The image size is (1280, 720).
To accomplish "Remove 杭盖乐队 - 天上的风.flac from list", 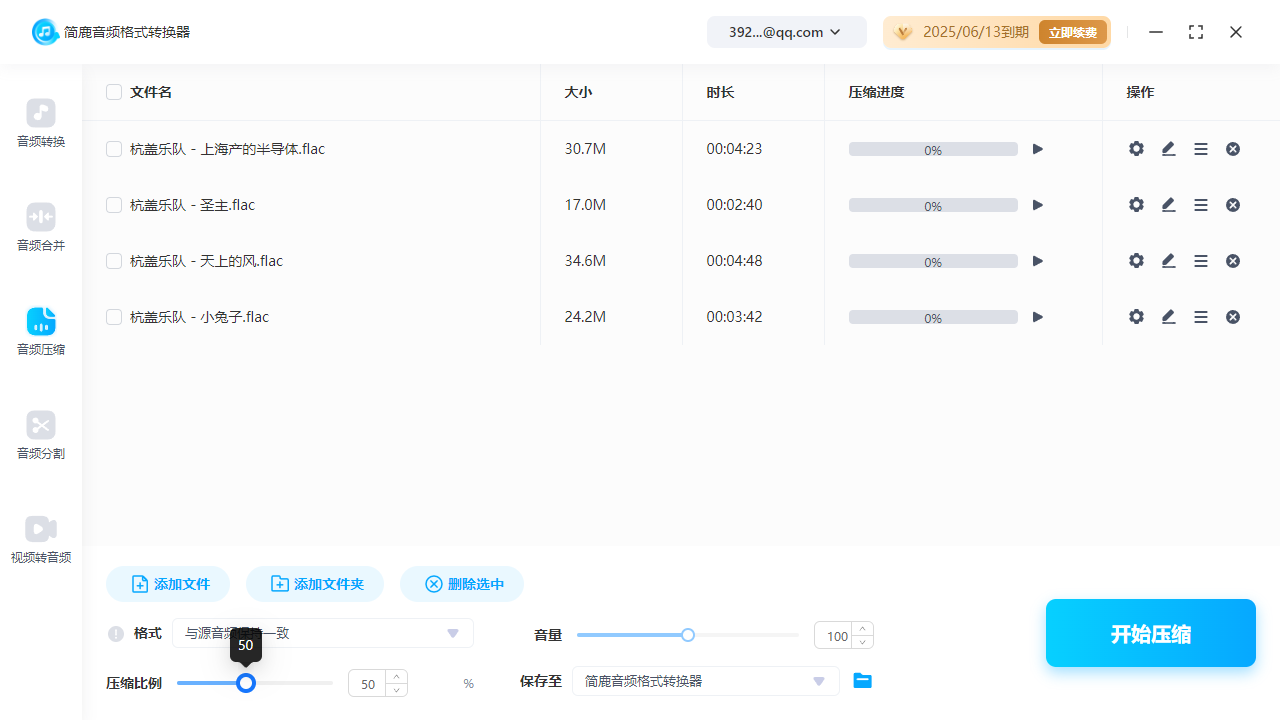I will 1233,260.
